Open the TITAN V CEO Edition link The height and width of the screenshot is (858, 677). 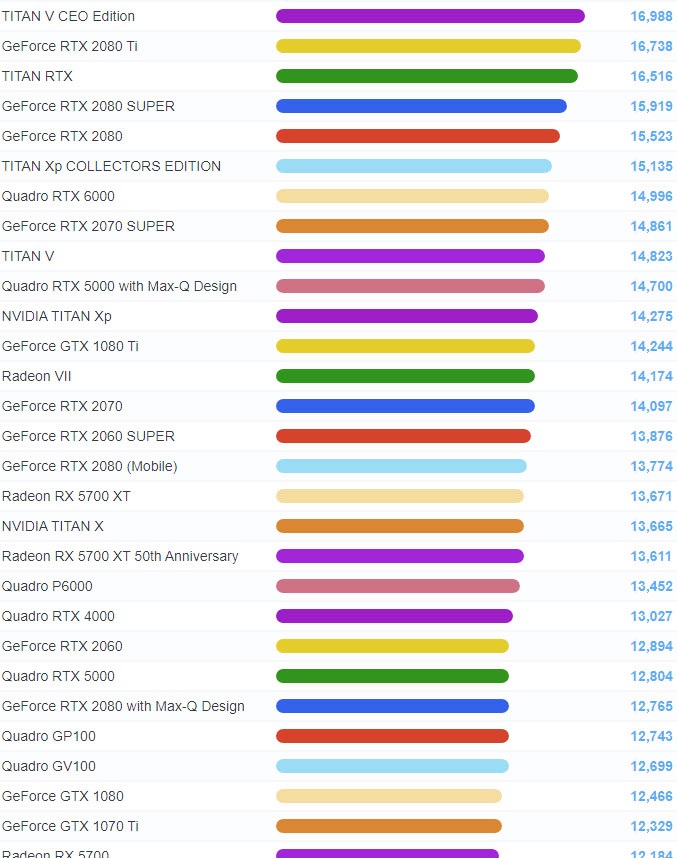(68, 16)
